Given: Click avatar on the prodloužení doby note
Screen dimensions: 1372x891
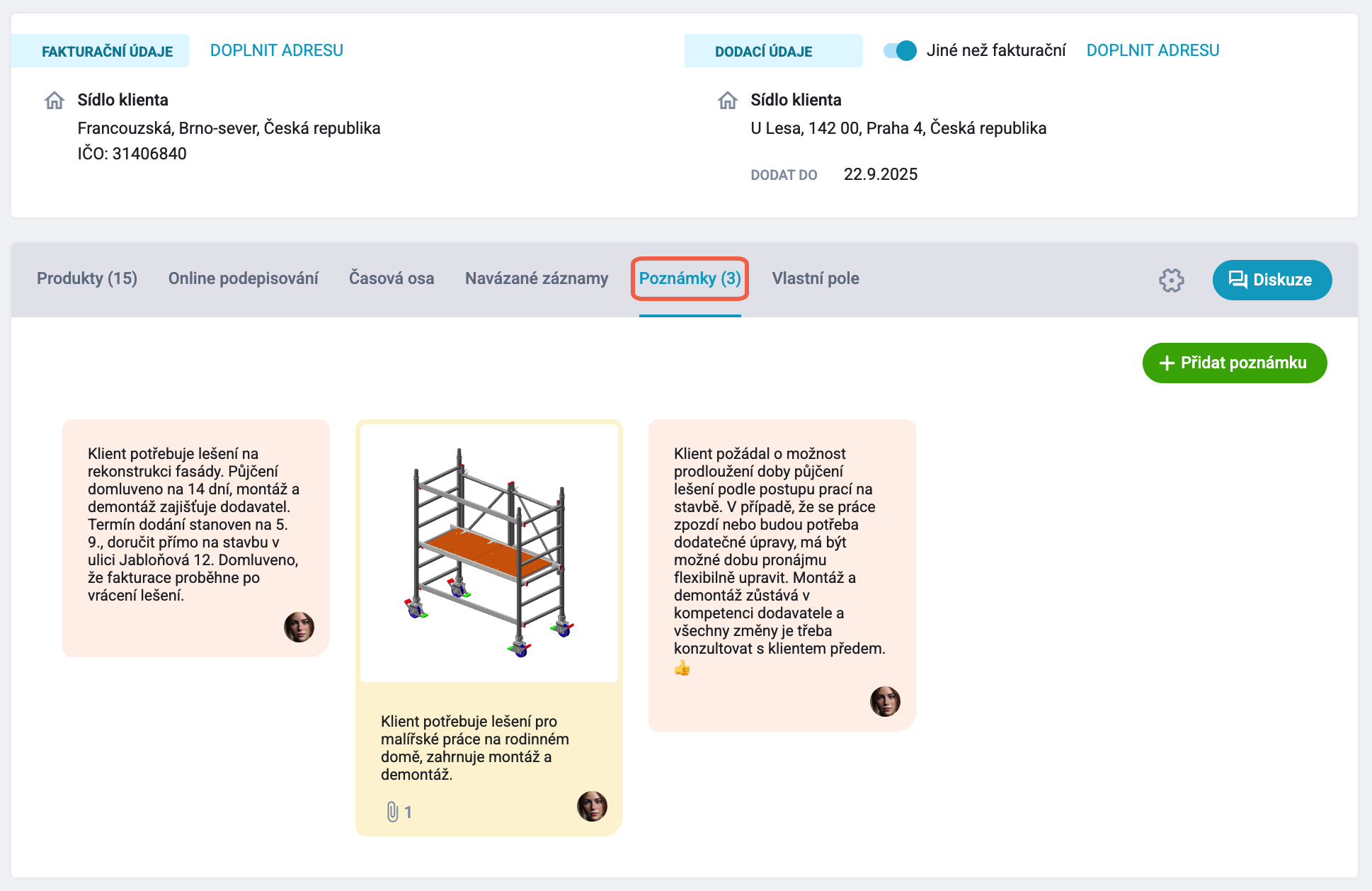Looking at the screenshot, I should (885, 701).
